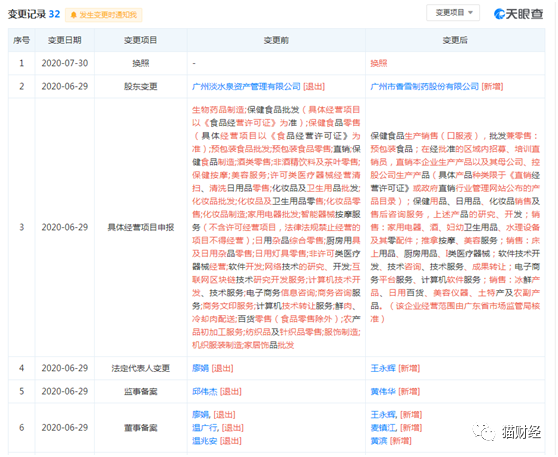Select the date in row 2 股东变更
Viewport: 558px width, 457px height.
pyautogui.click(x=65, y=86)
